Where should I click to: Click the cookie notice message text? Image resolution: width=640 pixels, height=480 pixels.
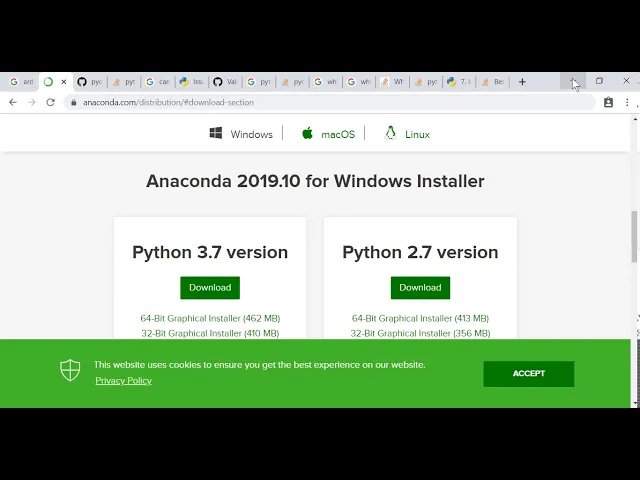tap(260, 365)
